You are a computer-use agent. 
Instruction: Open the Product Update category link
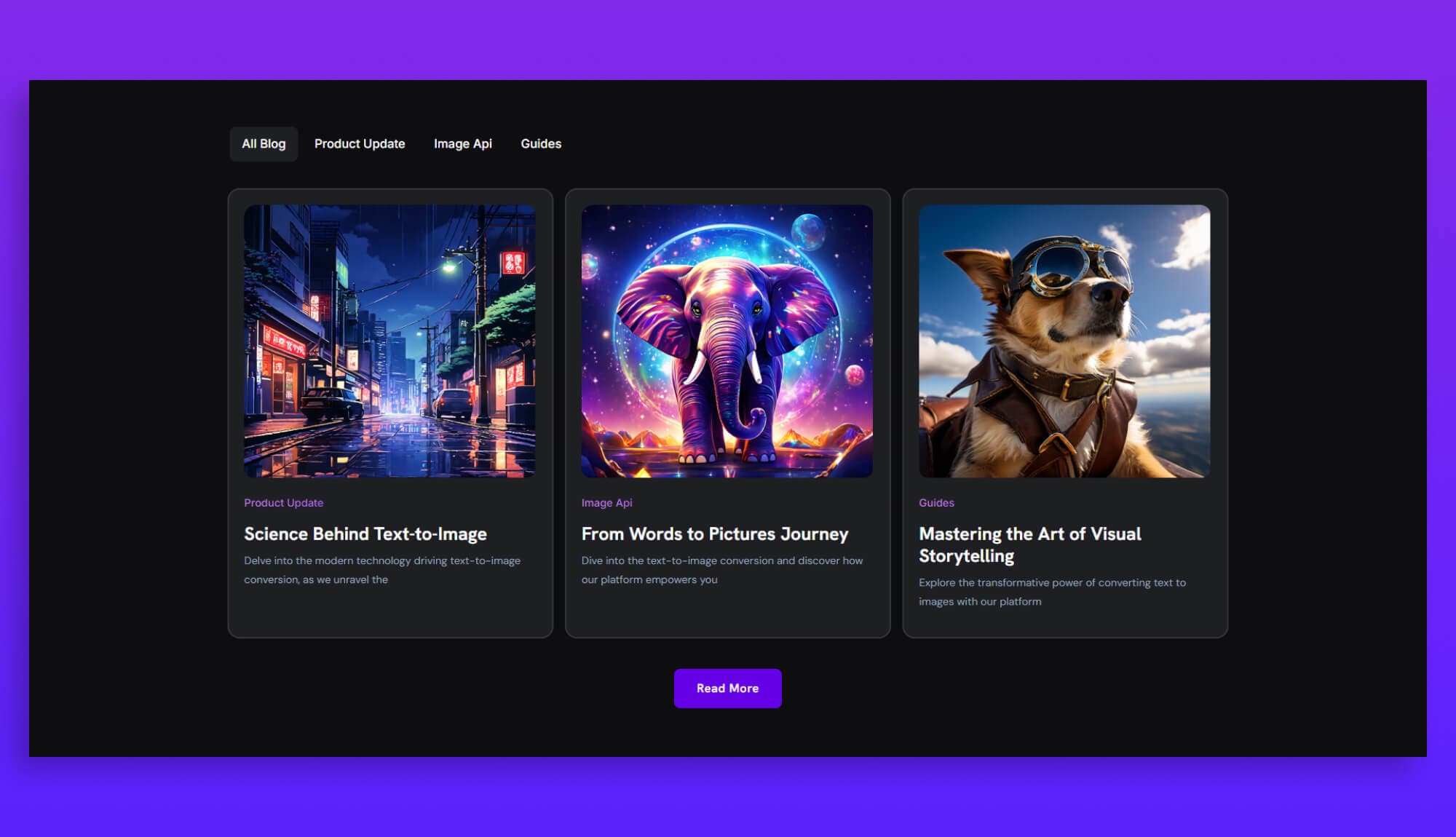click(284, 502)
